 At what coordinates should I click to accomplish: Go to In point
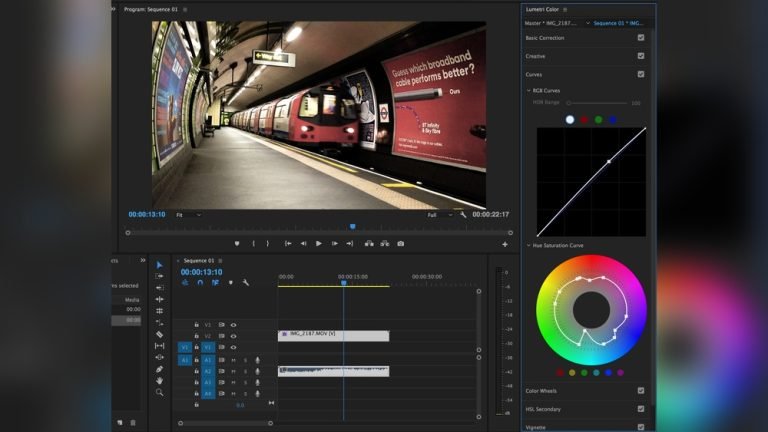click(288, 243)
